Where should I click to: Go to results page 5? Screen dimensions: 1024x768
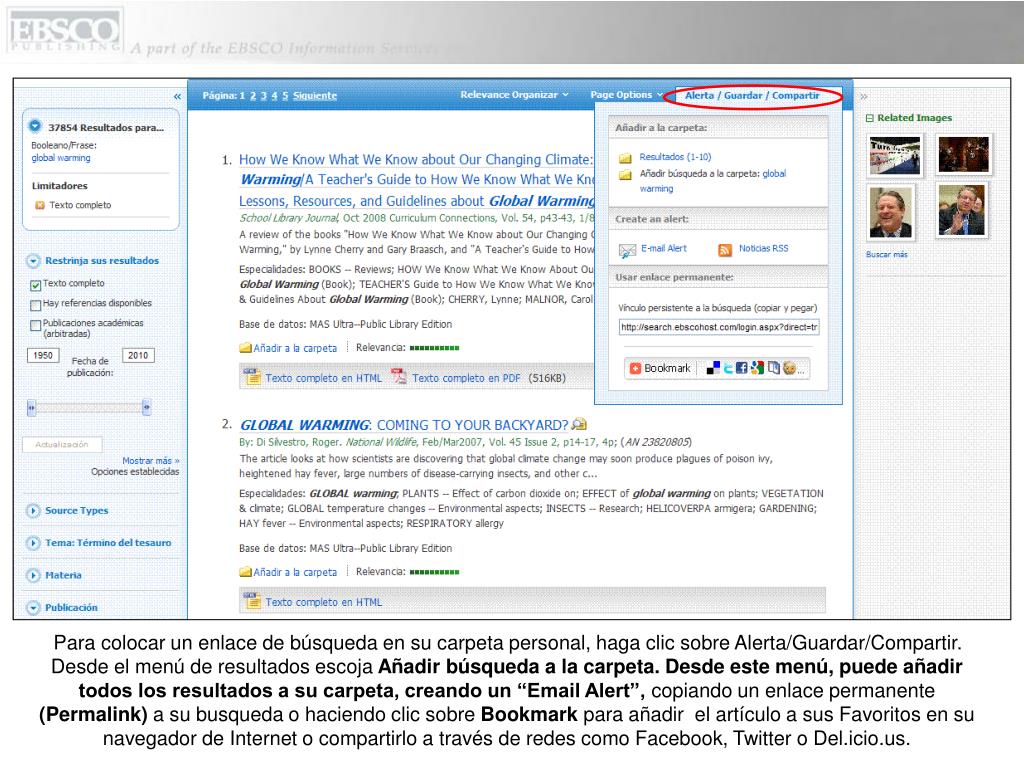point(285,96)
